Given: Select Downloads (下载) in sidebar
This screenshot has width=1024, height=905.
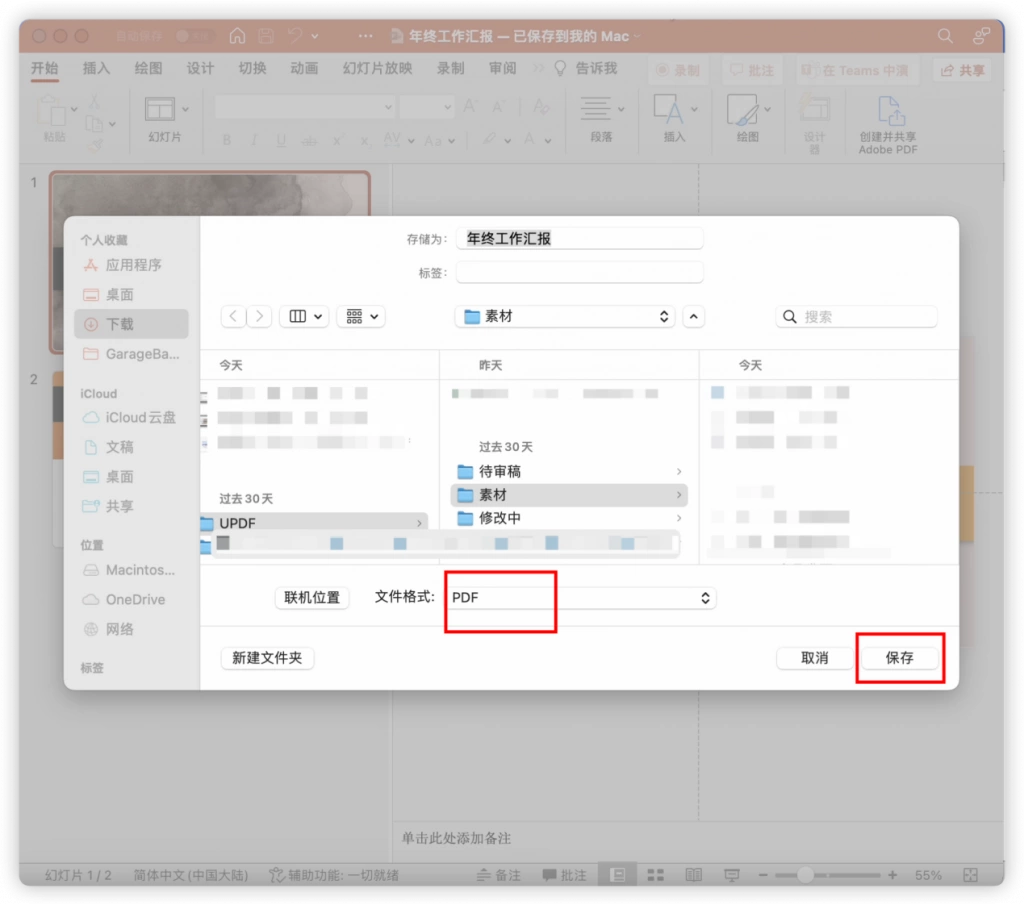Looking at the screenshot, I should click(x=132, y=324).
